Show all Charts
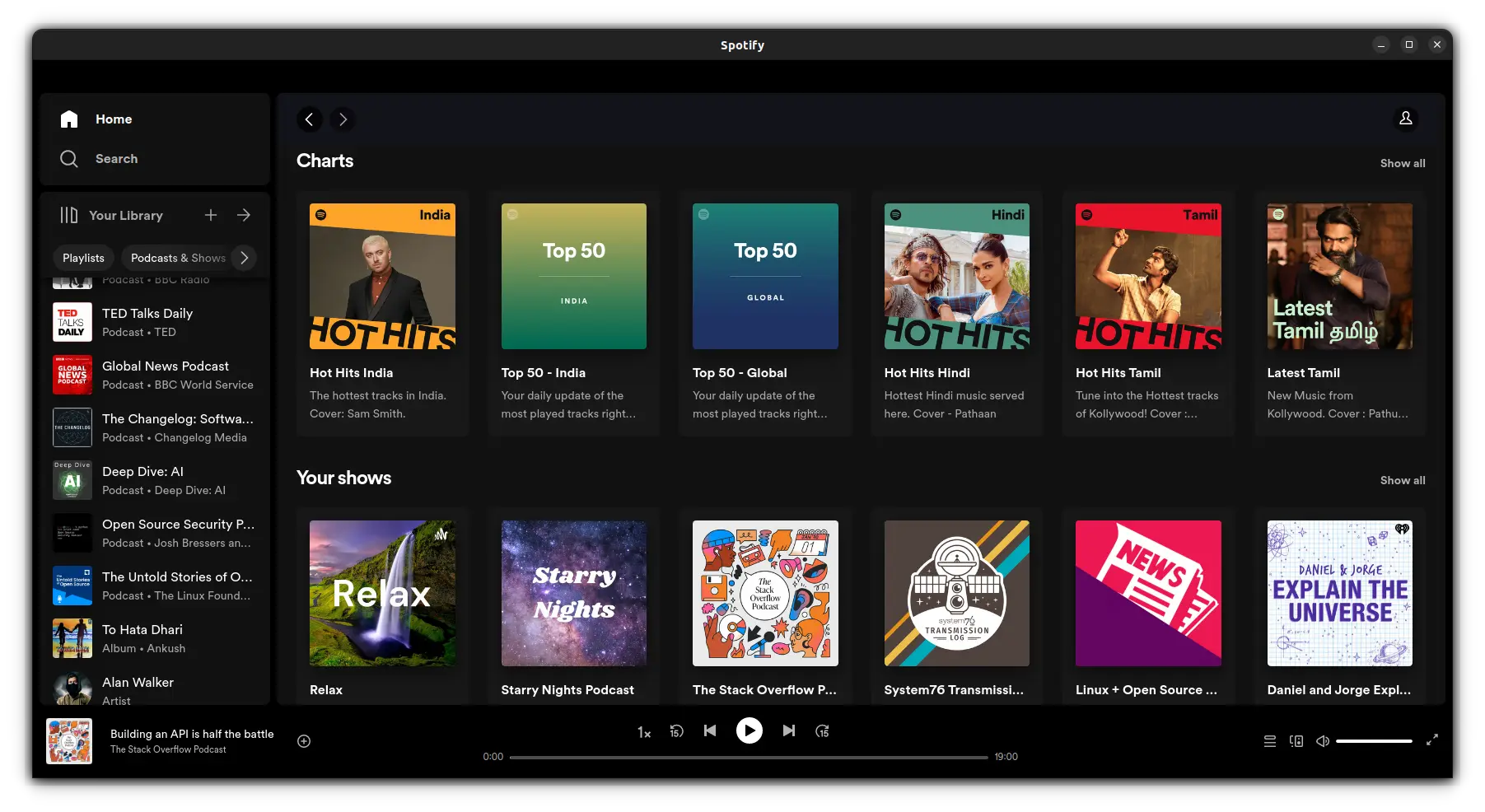Viewport: 1485px width, 812px height. 1403,163
